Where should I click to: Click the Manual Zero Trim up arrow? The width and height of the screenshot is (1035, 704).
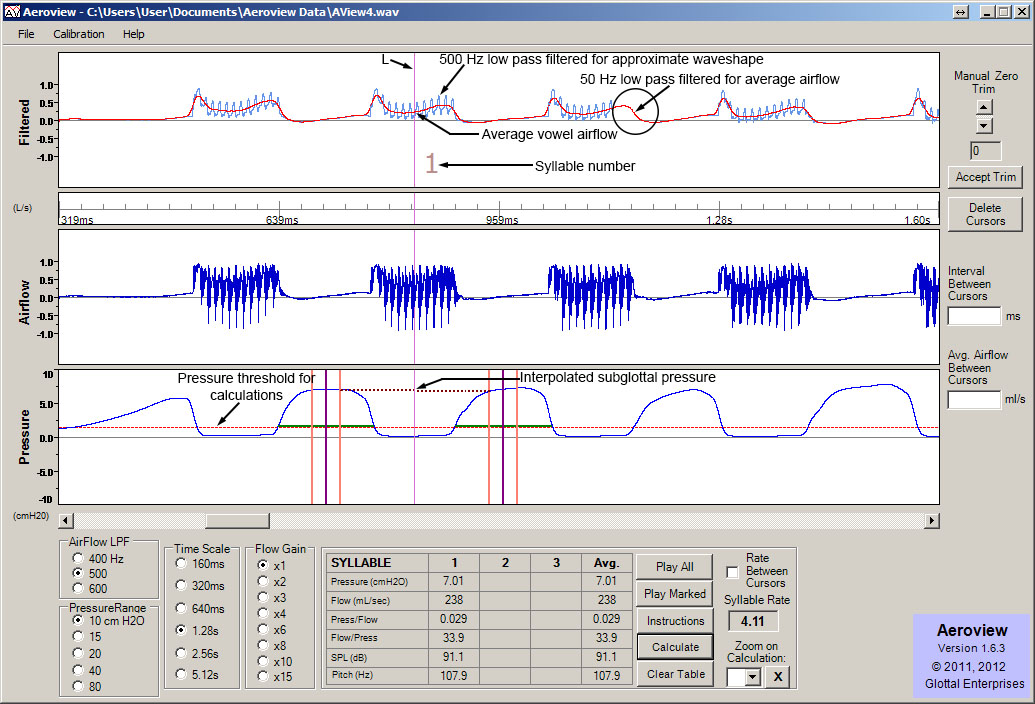coord(984,105)
